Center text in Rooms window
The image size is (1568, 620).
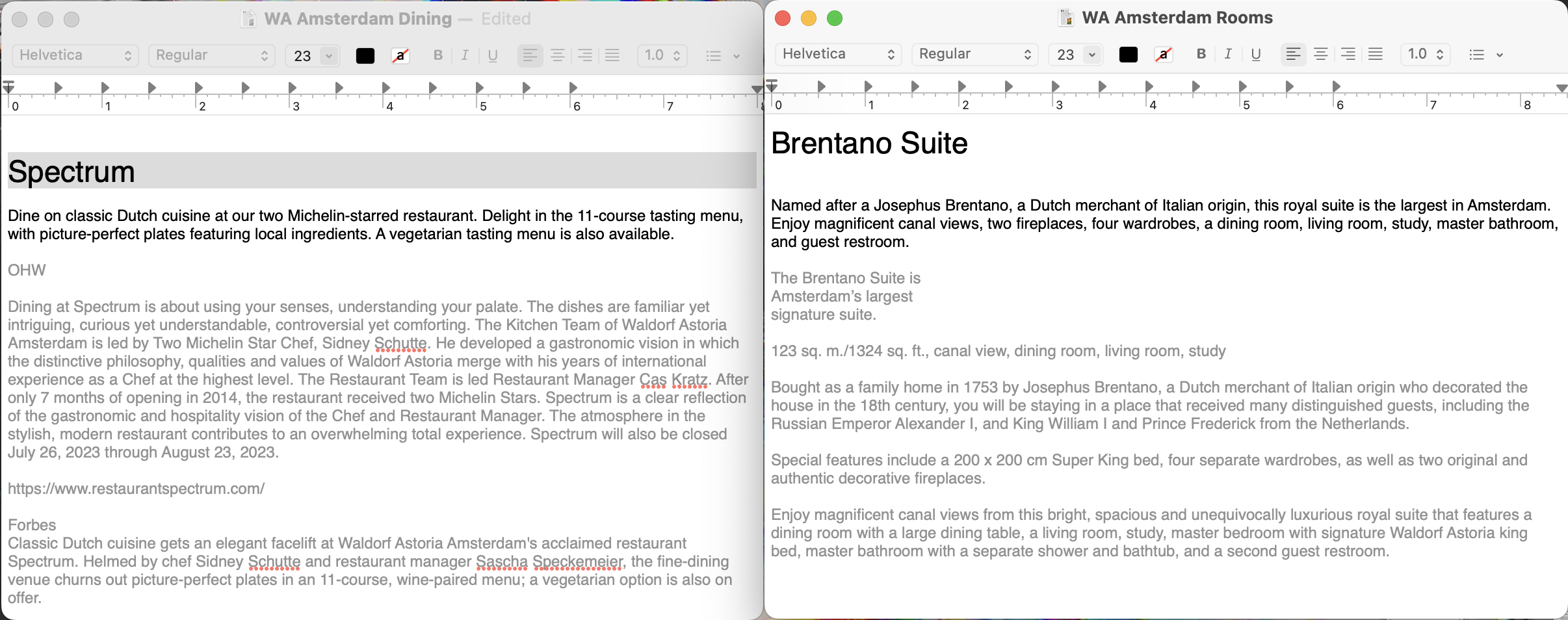coord(1321,55)
